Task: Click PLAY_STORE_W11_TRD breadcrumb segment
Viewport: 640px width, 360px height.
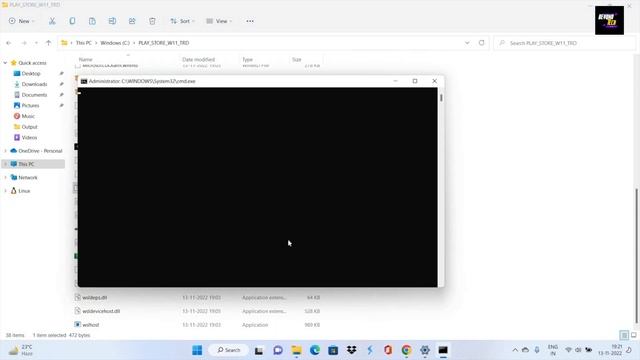Action: (x=164, y=43)
